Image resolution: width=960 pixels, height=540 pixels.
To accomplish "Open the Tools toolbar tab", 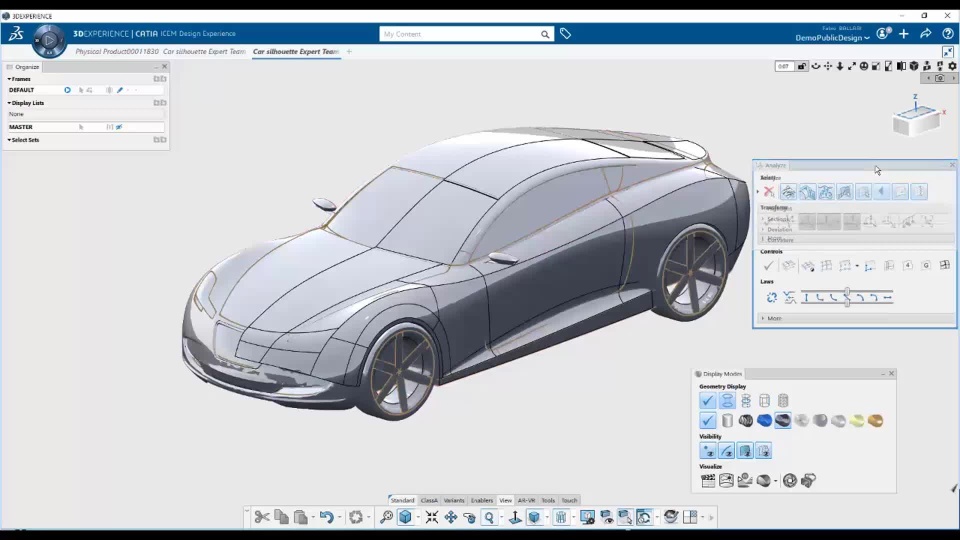I will click(548, 500).
